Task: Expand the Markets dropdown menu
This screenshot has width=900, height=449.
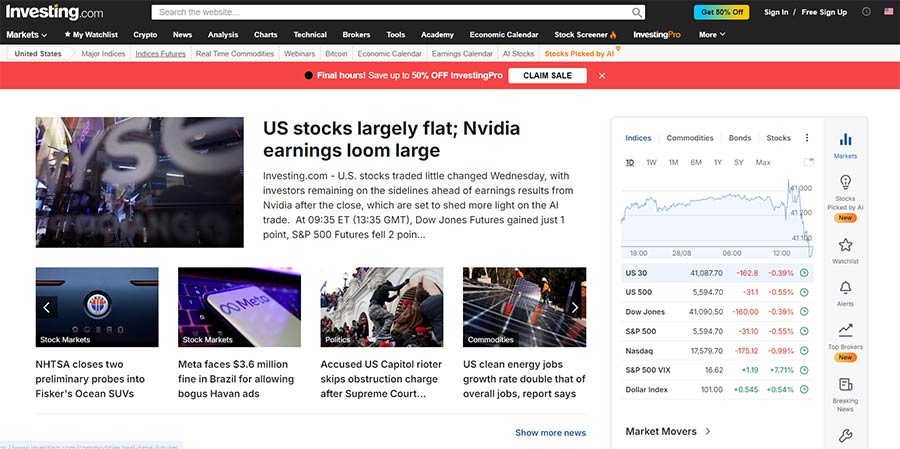Action: [x=26, y=34]
